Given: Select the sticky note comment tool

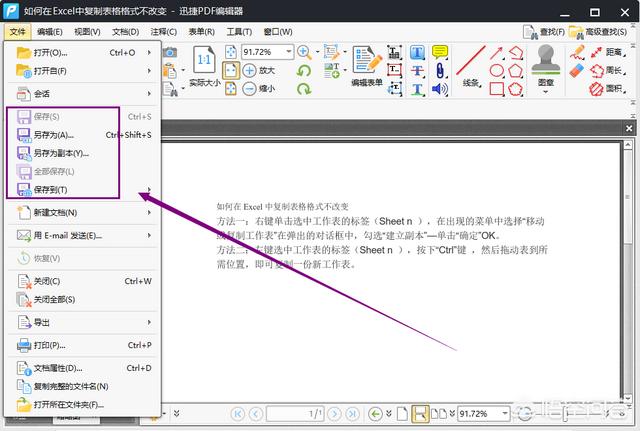Looking at the screenshot, I should [x=440, y=52].
